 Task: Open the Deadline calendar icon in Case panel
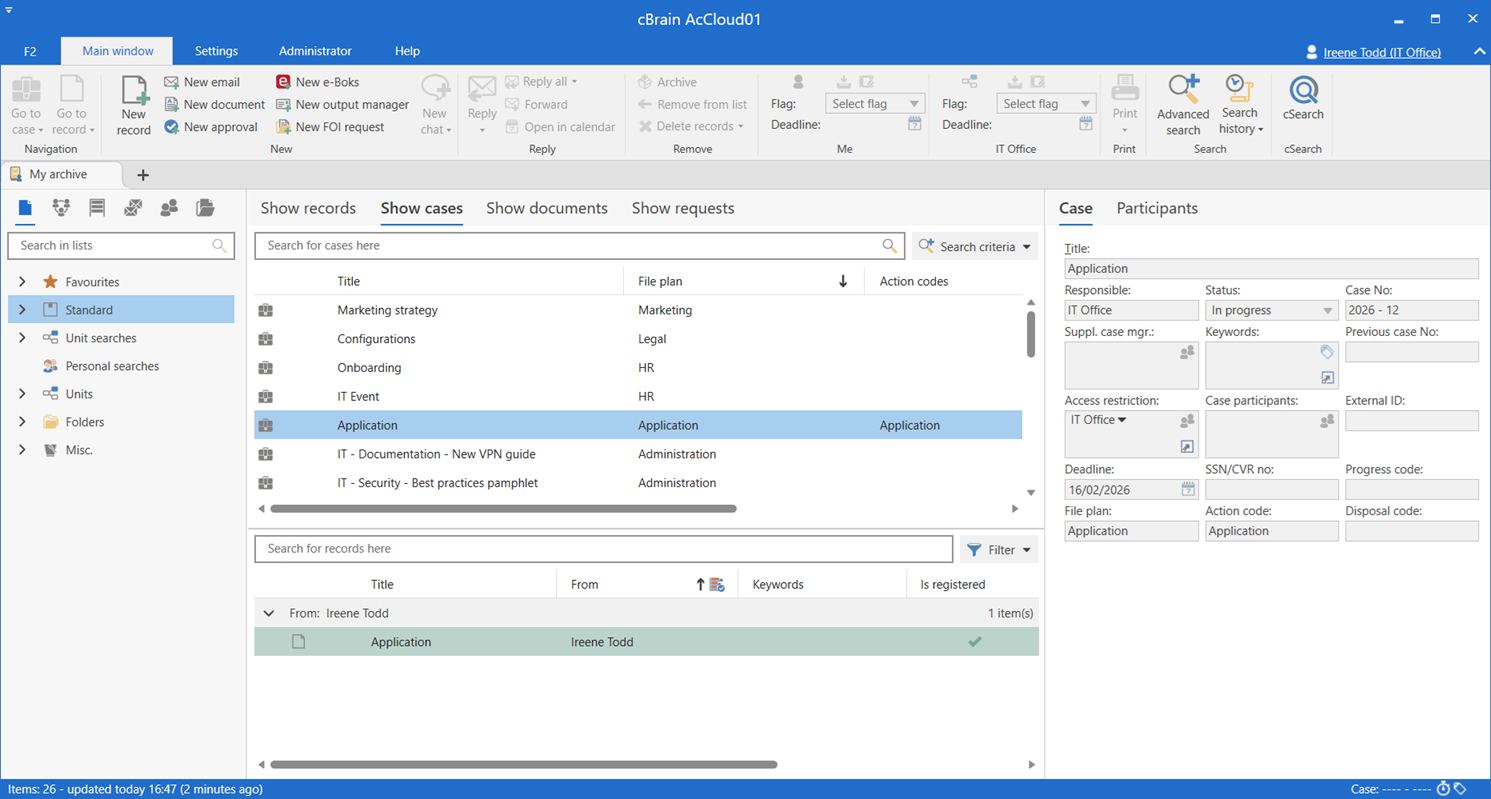(1188, 490)
